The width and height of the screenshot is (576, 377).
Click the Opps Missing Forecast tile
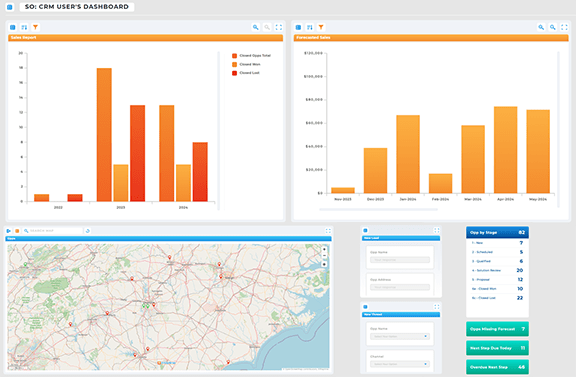(x=497, y=329)
